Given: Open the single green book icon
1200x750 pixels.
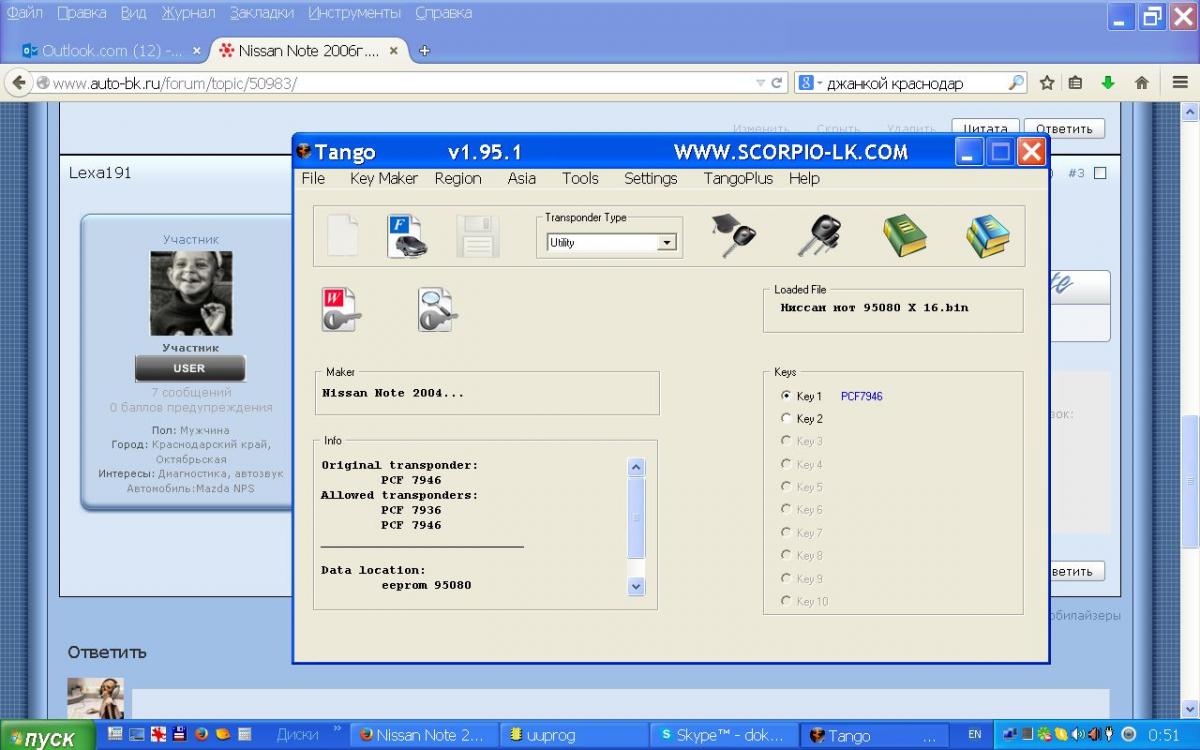Looking at the screenshot, I should click(x=904, y=236).
